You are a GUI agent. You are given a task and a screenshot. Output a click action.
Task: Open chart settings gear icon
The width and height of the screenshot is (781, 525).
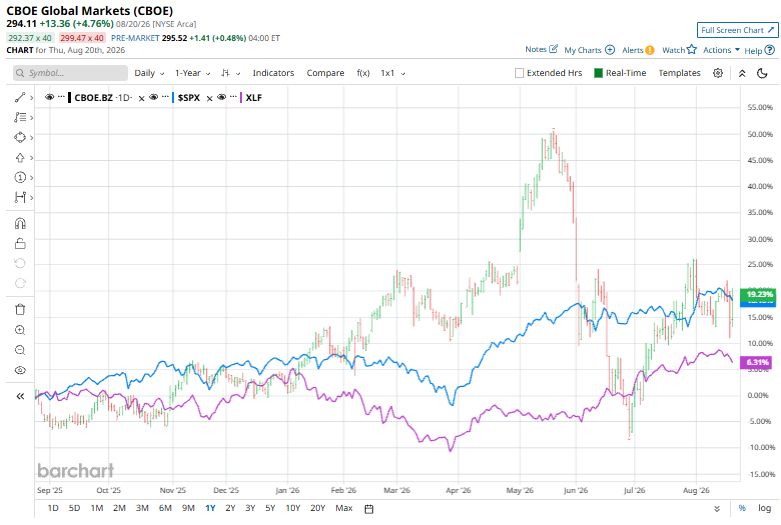[718, 73]
